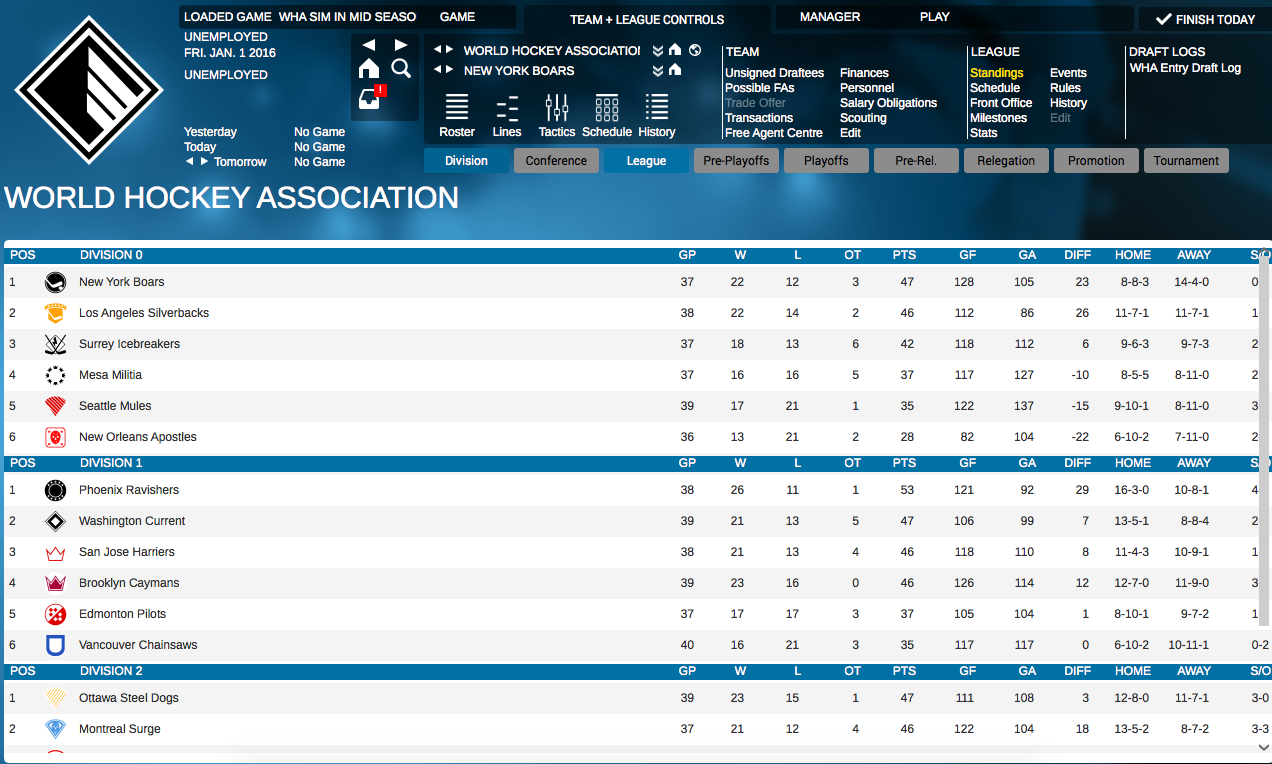1272x764 pixels.
Task: Open the Schedule grid icon
Action: [606, 110]
